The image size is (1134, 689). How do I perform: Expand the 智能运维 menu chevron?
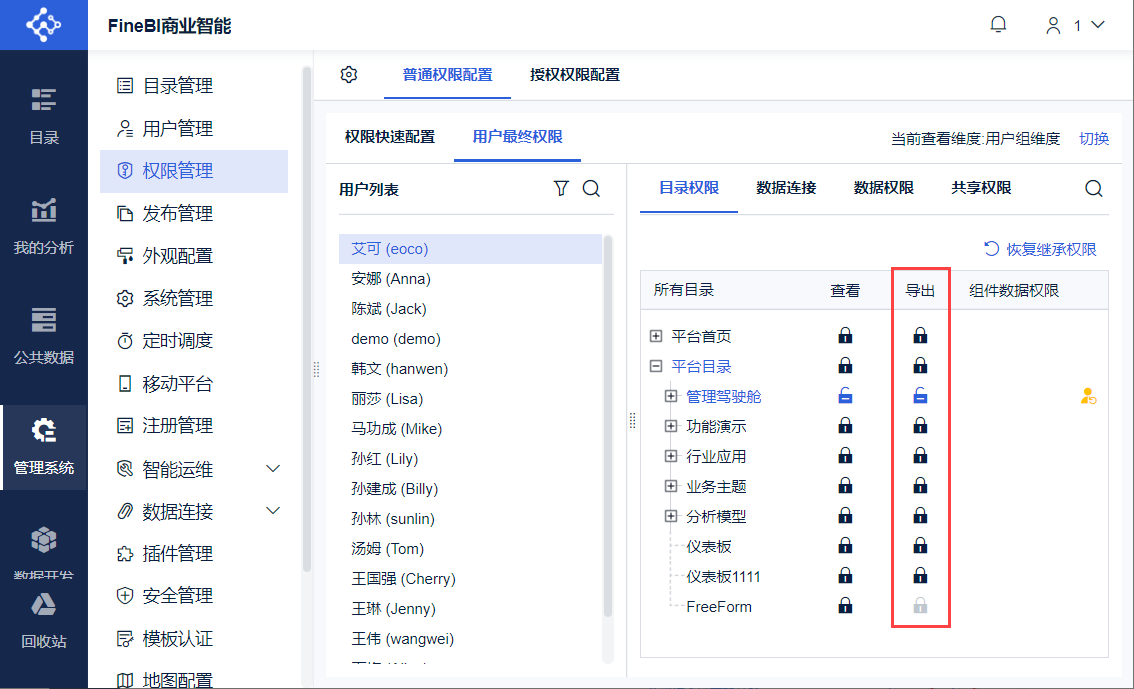(273, 468)
